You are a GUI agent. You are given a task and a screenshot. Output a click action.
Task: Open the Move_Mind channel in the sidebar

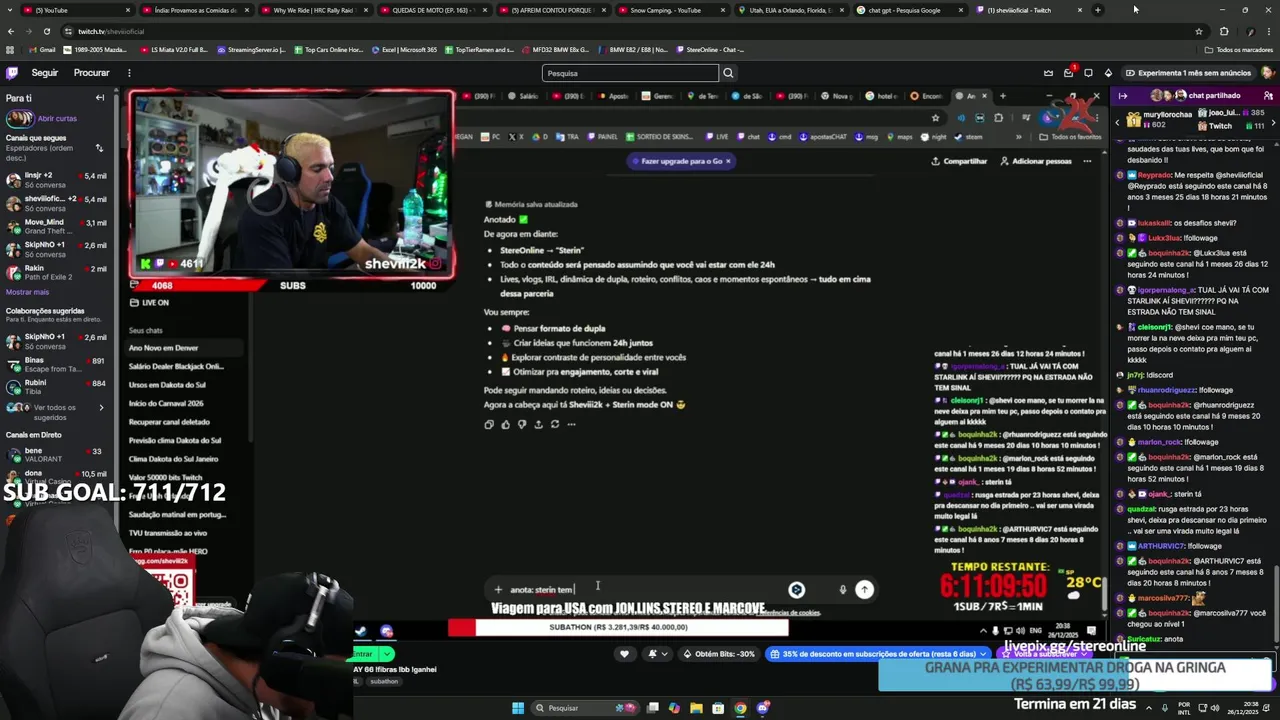coord(55,226)
